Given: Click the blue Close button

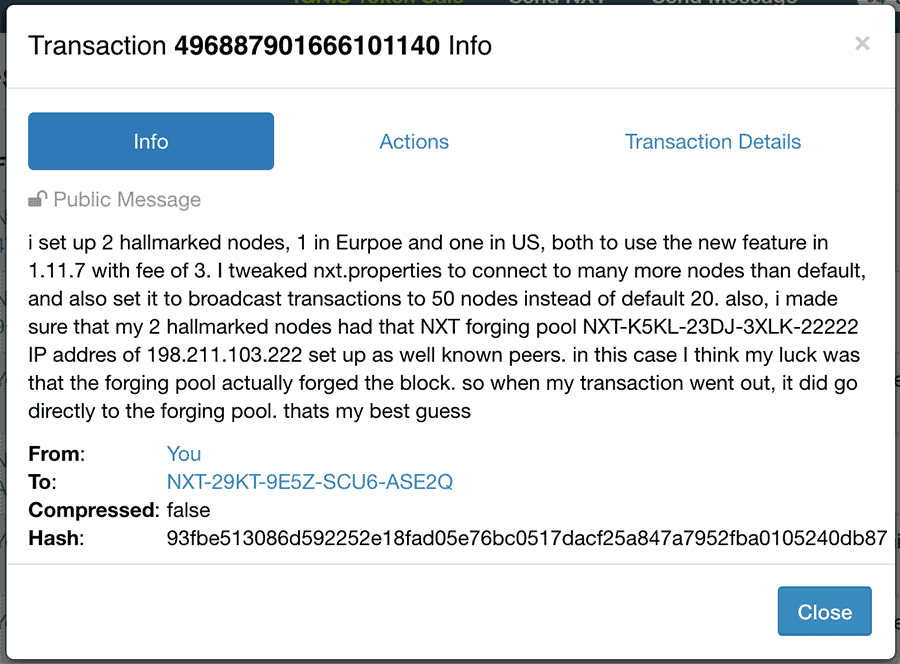Looking at the screenshot, I should (824, 611).
